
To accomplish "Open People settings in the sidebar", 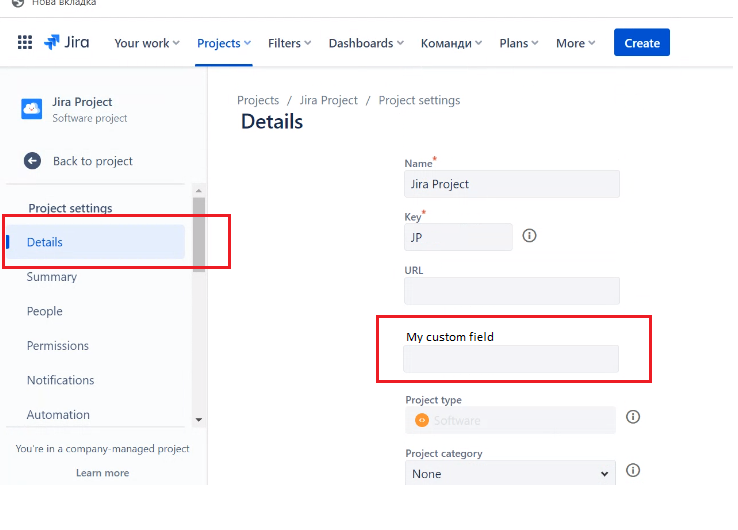I will click(45, 311).
